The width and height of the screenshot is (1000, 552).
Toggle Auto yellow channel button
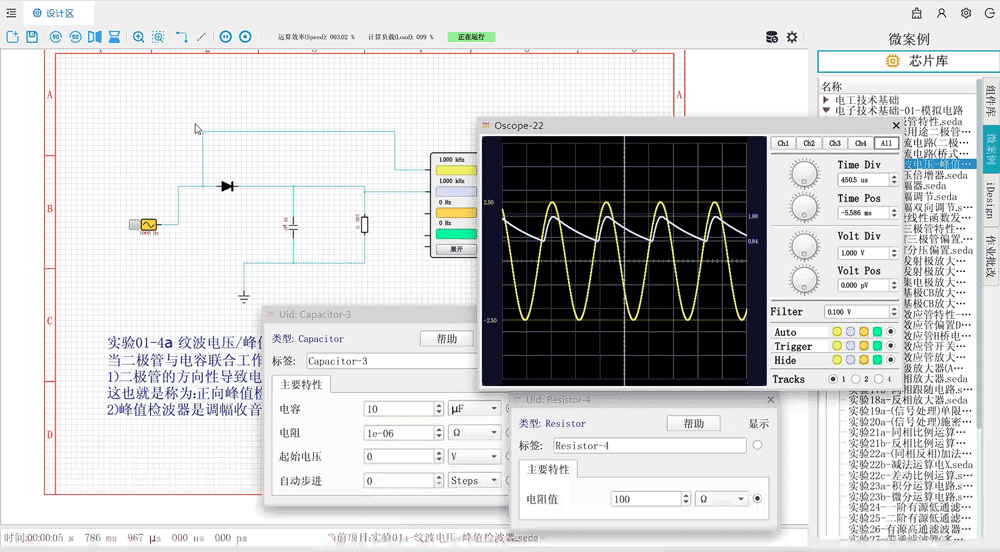pyautogui.click(x=837, y=331)
